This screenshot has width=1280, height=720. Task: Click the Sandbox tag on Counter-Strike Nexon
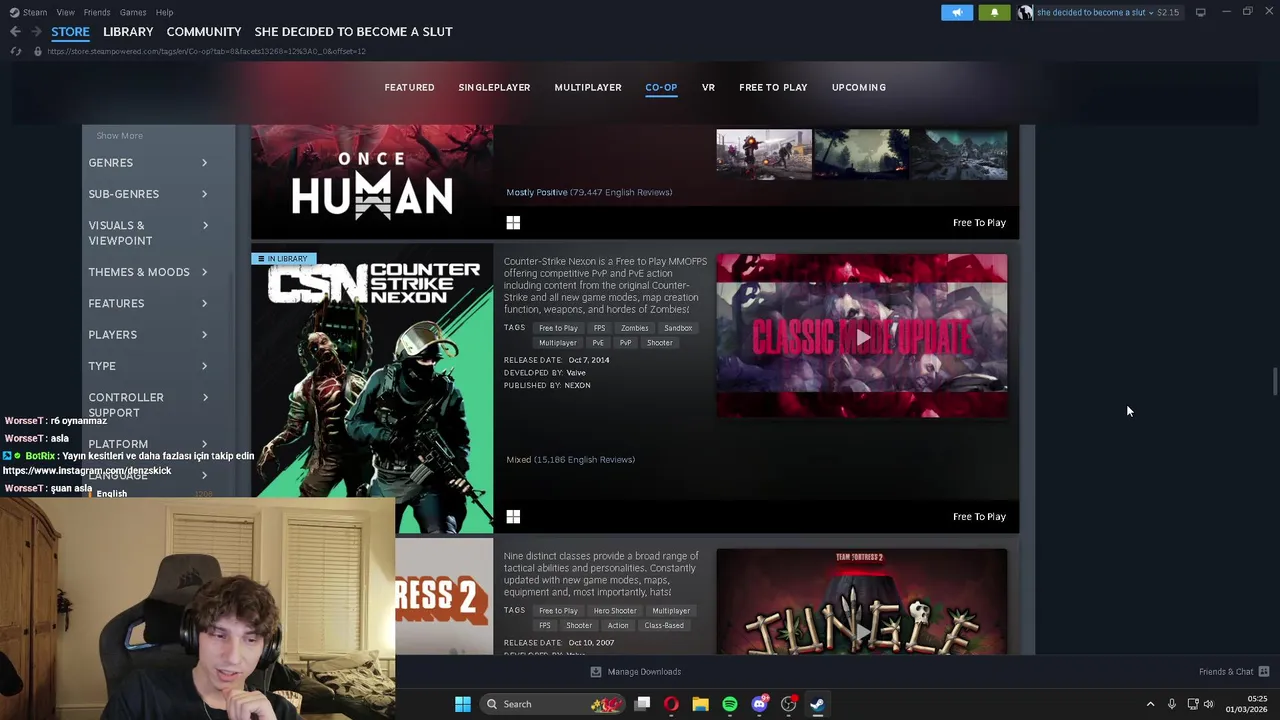(x=678, y=328)
